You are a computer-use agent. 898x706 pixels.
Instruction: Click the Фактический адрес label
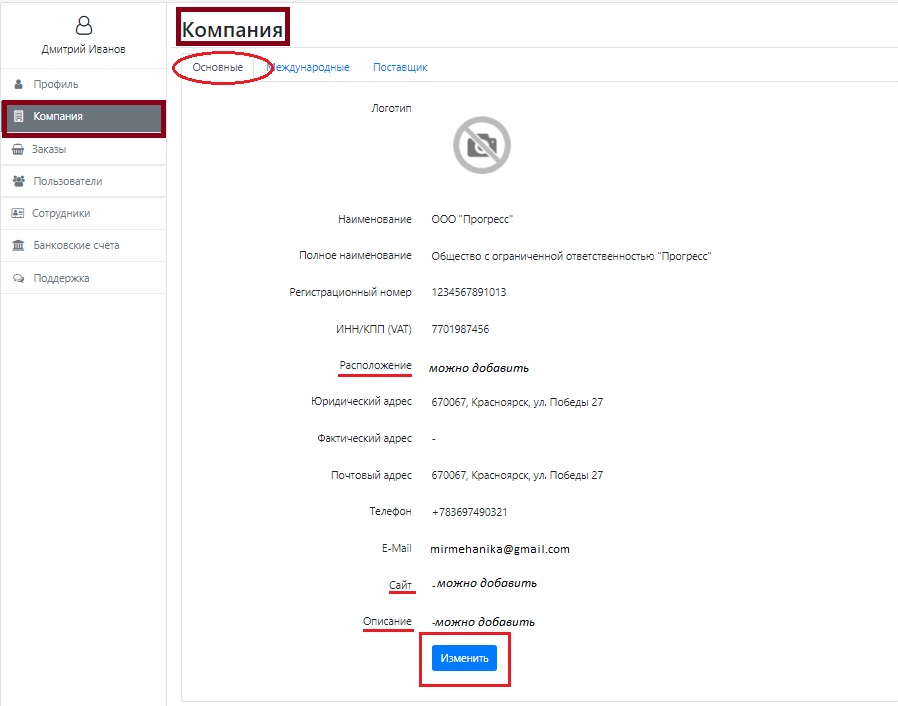[364, 439]
